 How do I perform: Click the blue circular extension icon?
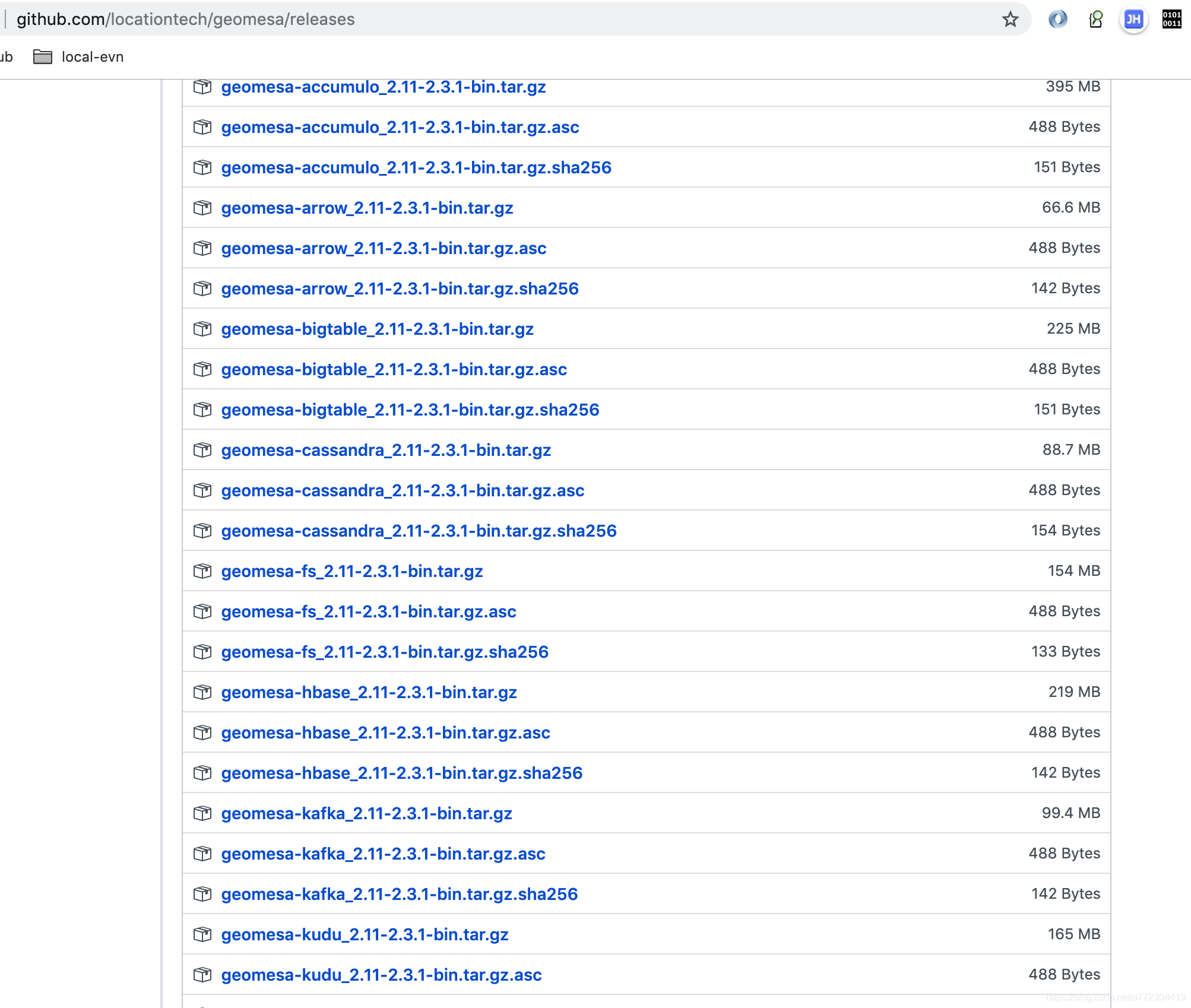click(x=1057, y=20)
